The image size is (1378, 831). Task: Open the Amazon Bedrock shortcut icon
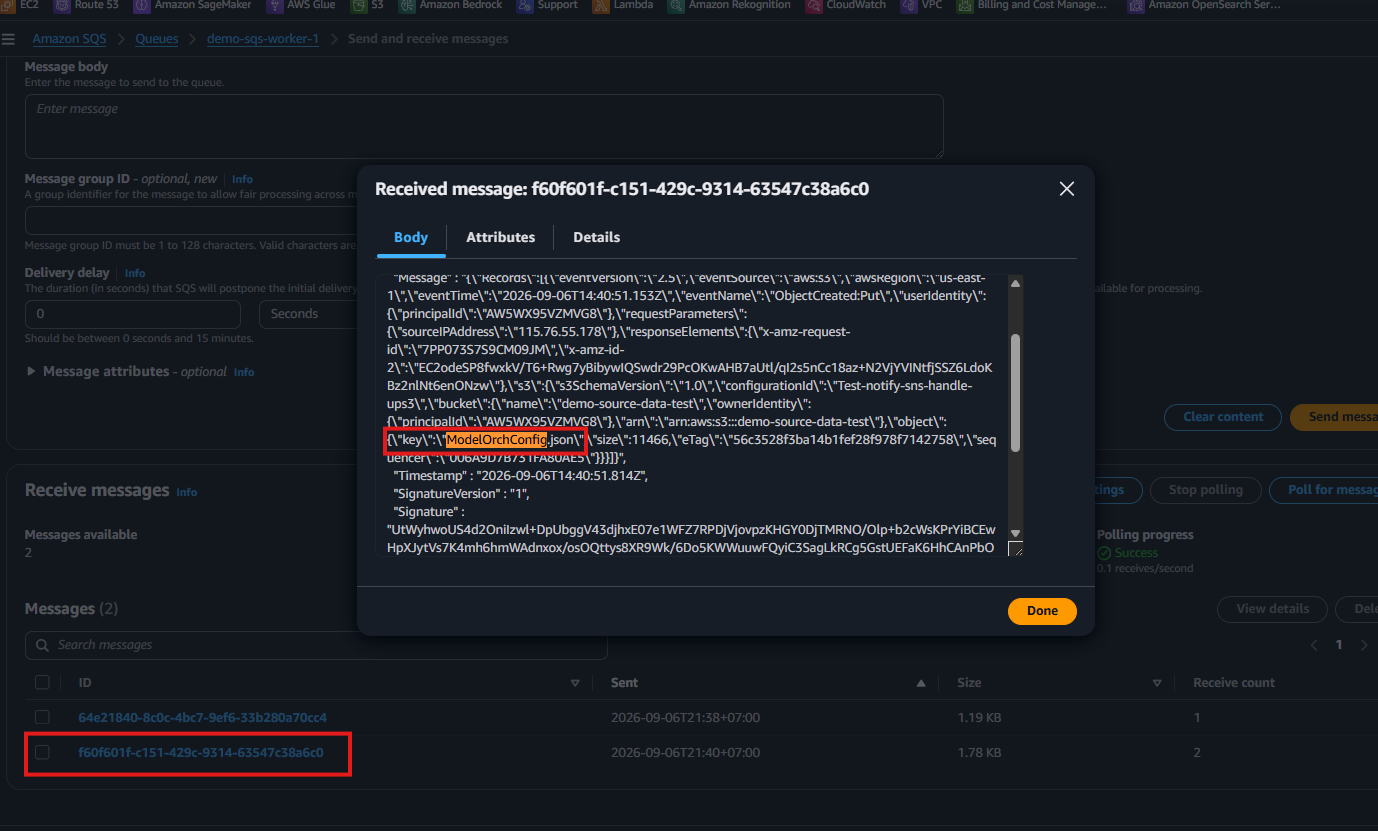pos(407,5)
